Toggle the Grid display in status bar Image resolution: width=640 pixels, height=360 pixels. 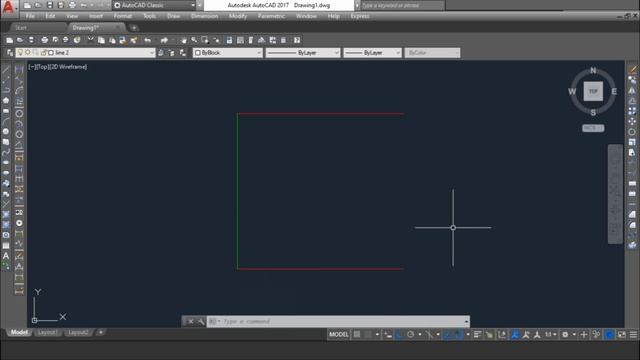(357, 335)
